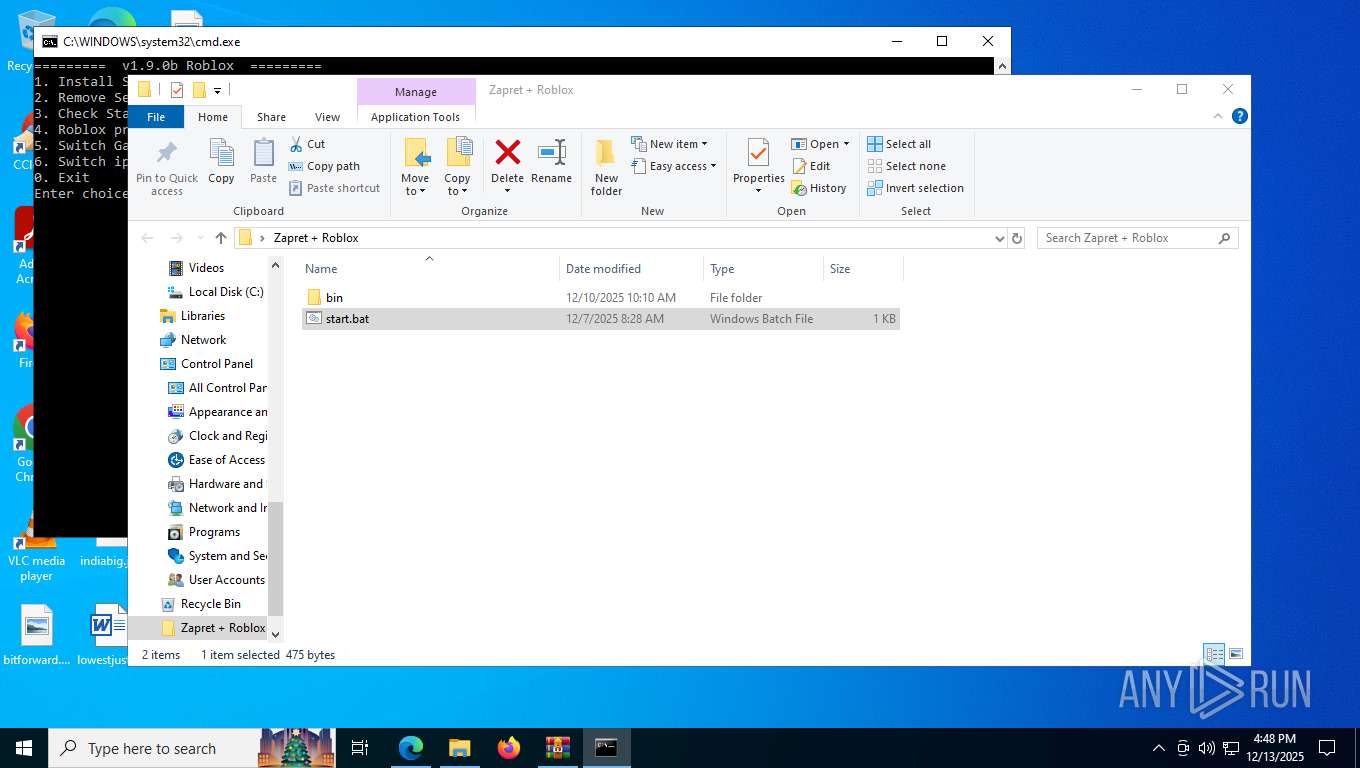The height and width of the screenshot is (768, 1360).
Task: Open the File menu tab
Action: pyautogui.click(x=156, y=117)
